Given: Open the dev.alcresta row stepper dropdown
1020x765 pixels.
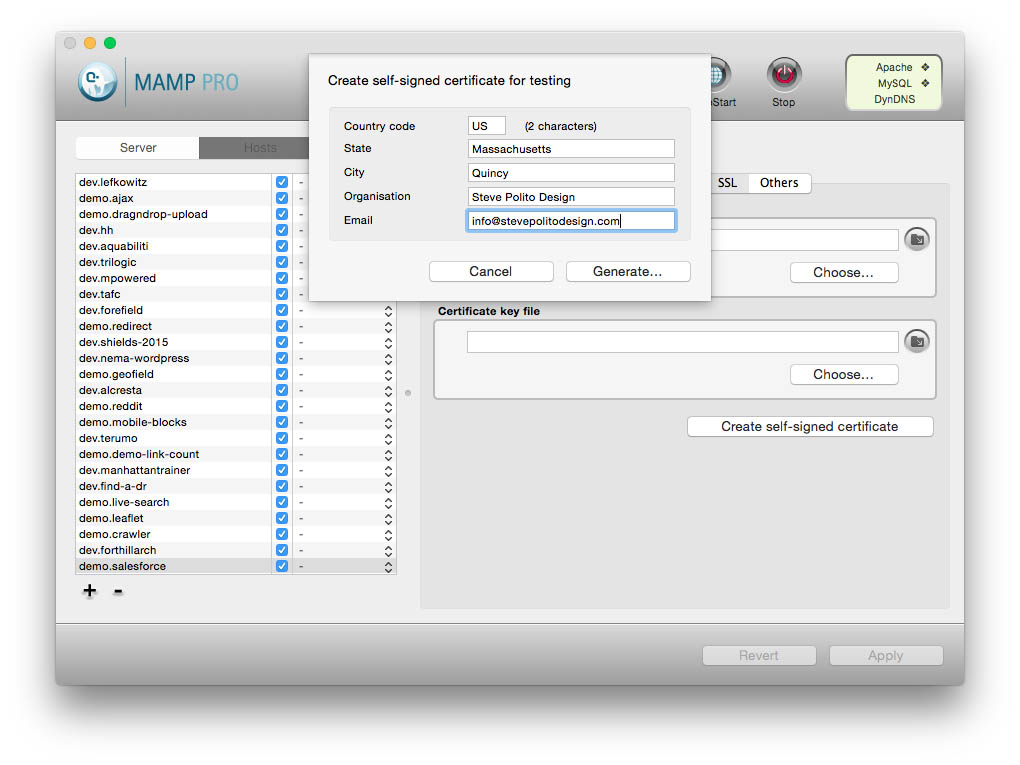Looking at the screenshot, I should (388, 390).
